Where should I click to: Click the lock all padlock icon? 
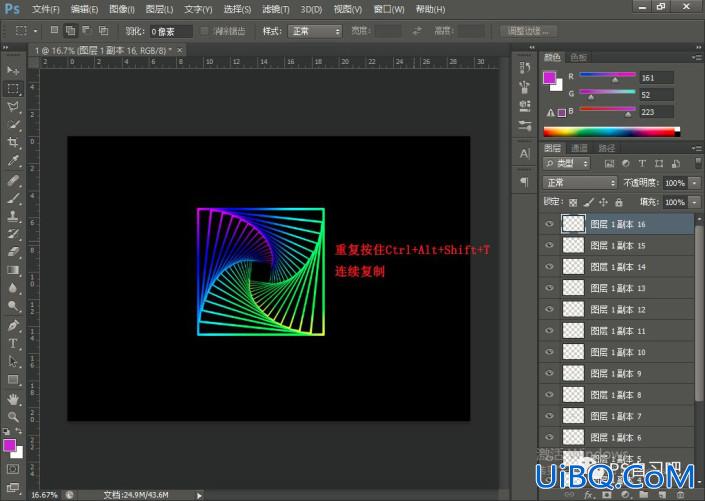(x=619, y=202)
